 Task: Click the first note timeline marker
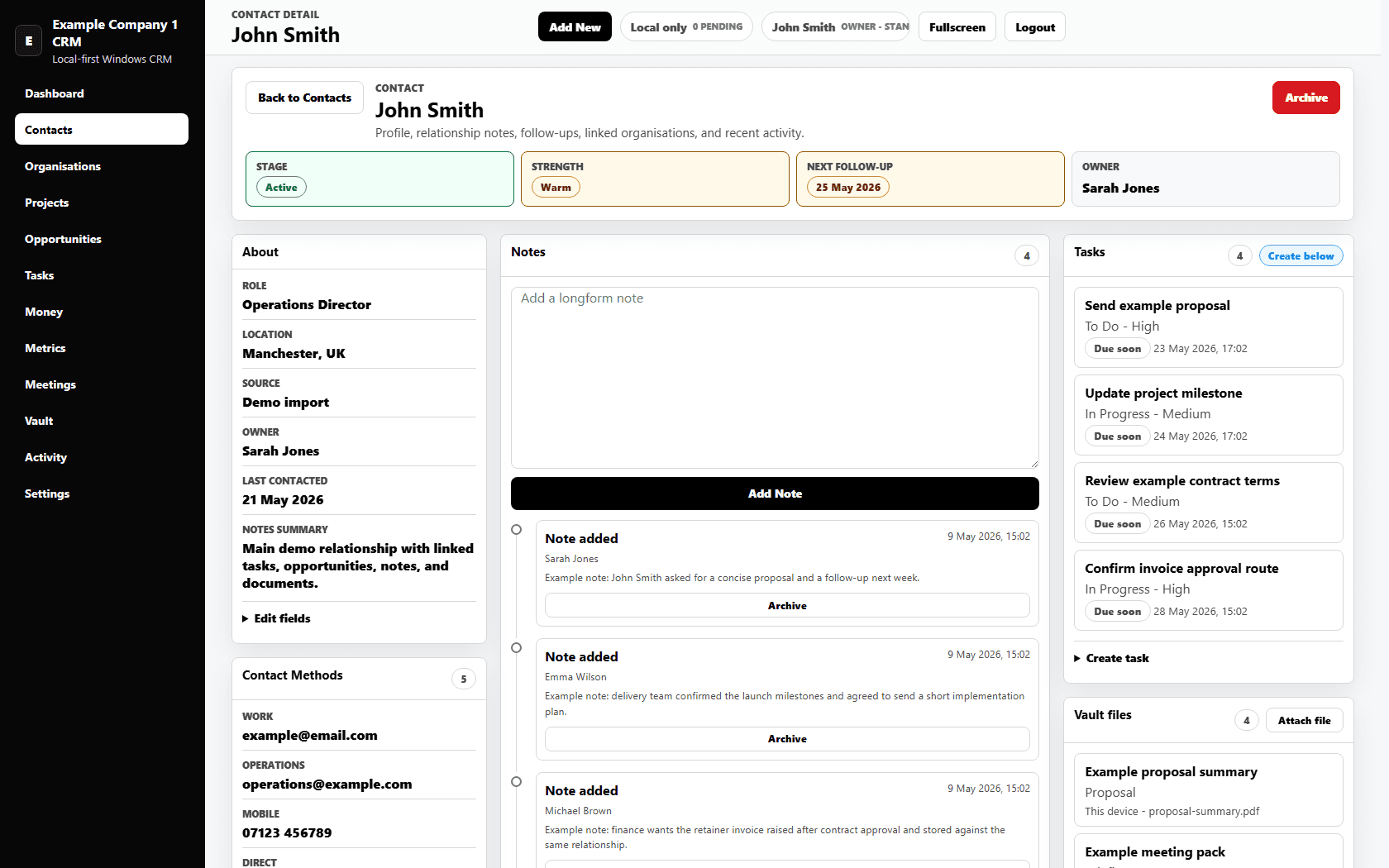517,530
